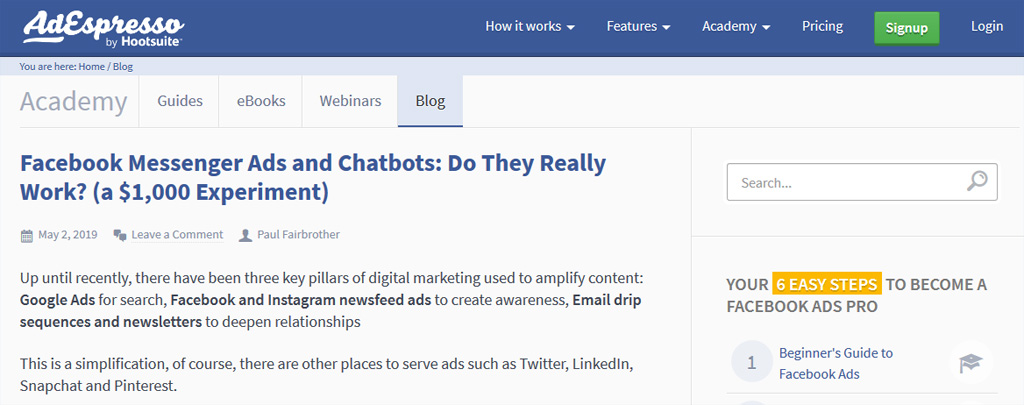
Task: Click the AdEspresso by Hootsuite logo
Action: pos(103,28)
